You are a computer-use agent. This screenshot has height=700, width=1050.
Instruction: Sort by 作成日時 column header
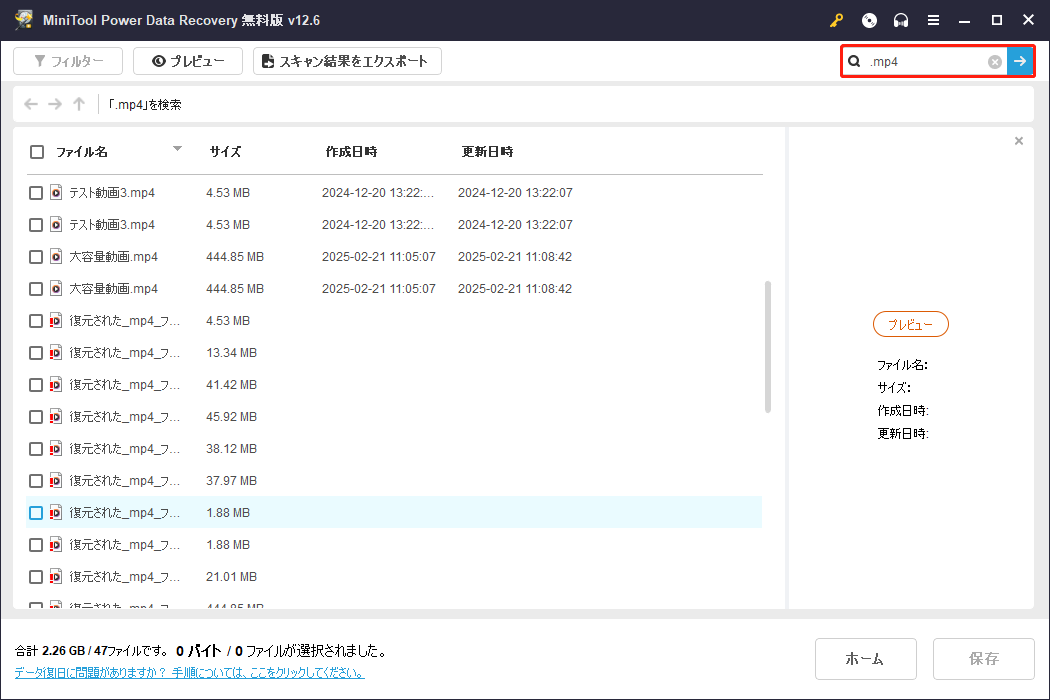(351, 152)
